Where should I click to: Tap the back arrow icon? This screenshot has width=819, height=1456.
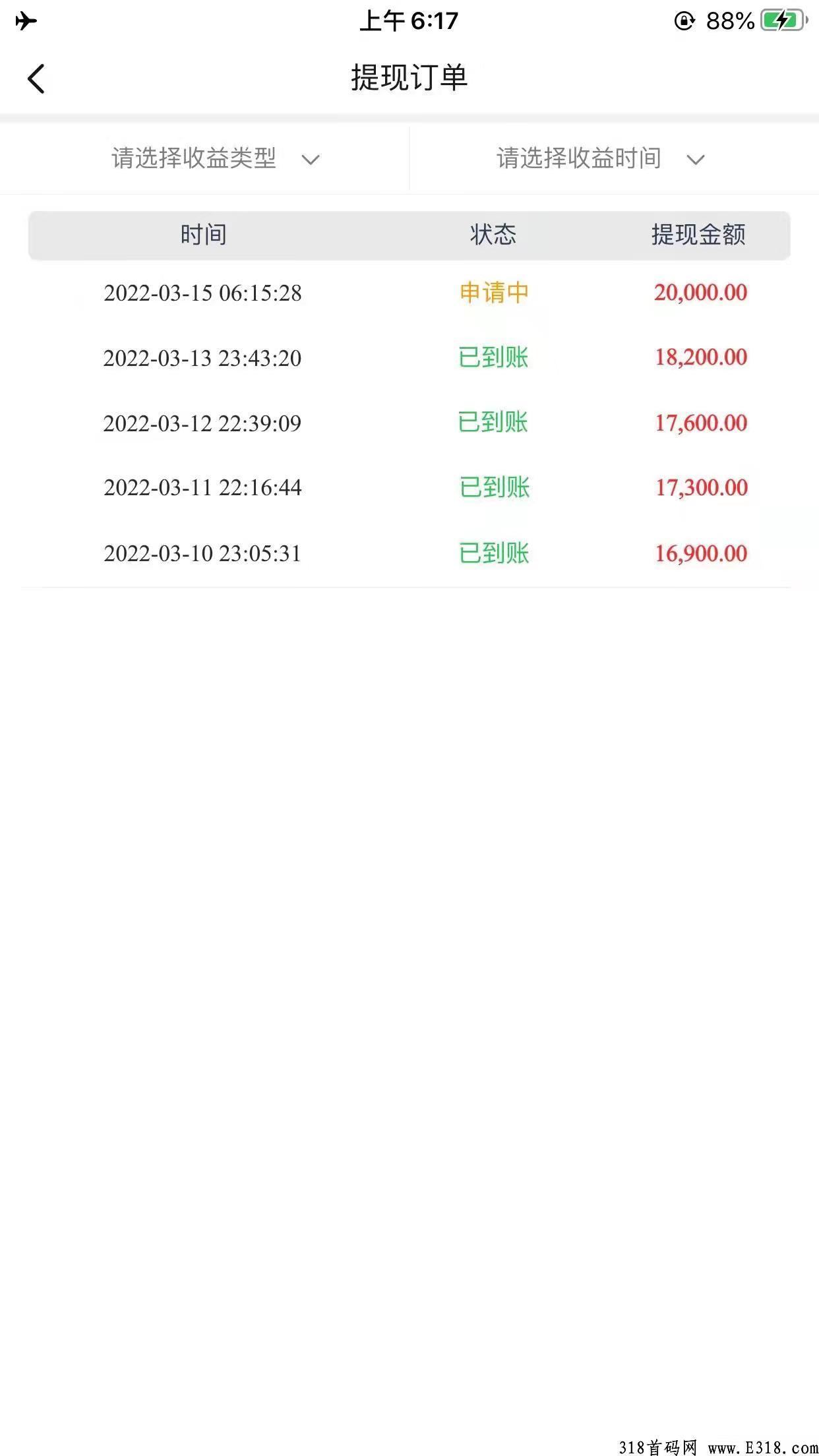[x=36, y=78]
